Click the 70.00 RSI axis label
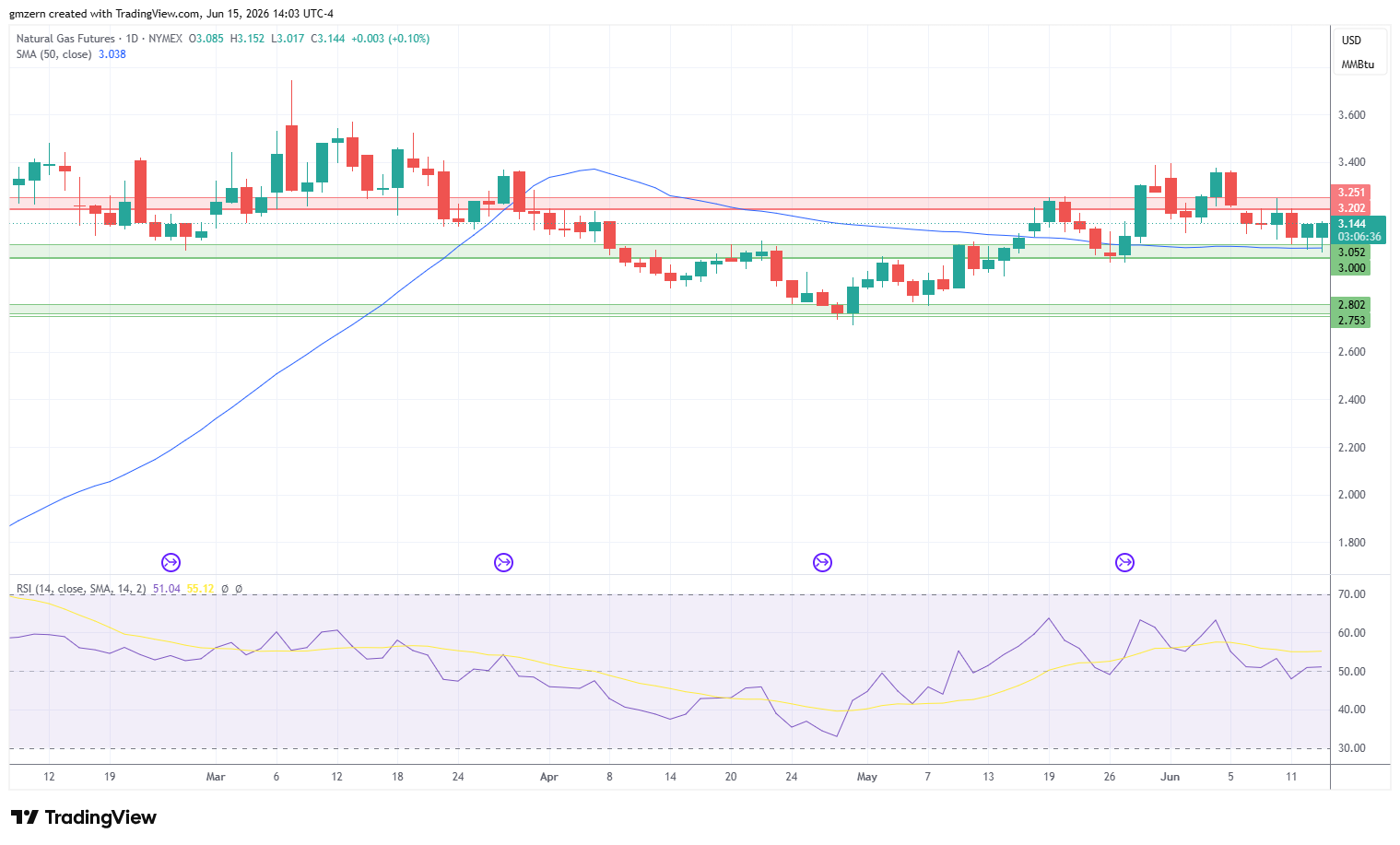Screen dimensions: 1400x845 click(1352, 594)
